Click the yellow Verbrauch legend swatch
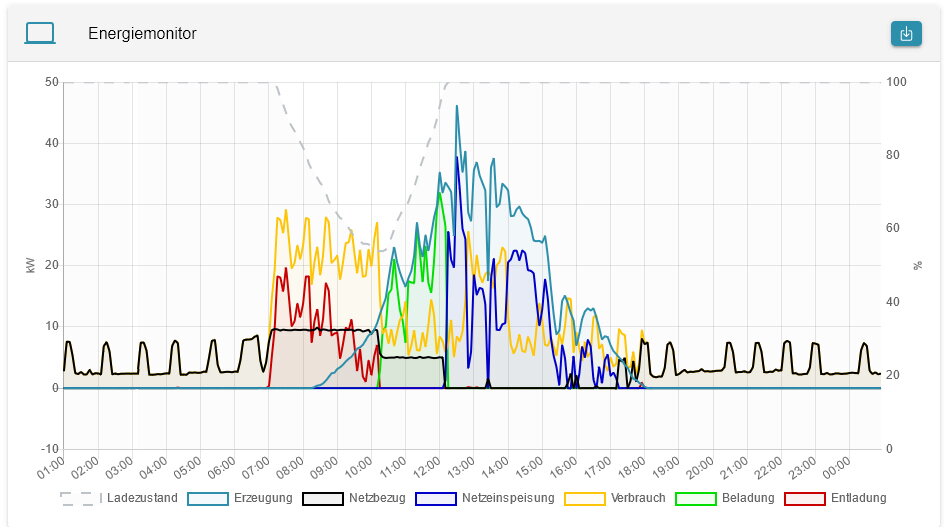Image resolution: width=946 pixels, height=529 pixels. click(x=584, y=499)
